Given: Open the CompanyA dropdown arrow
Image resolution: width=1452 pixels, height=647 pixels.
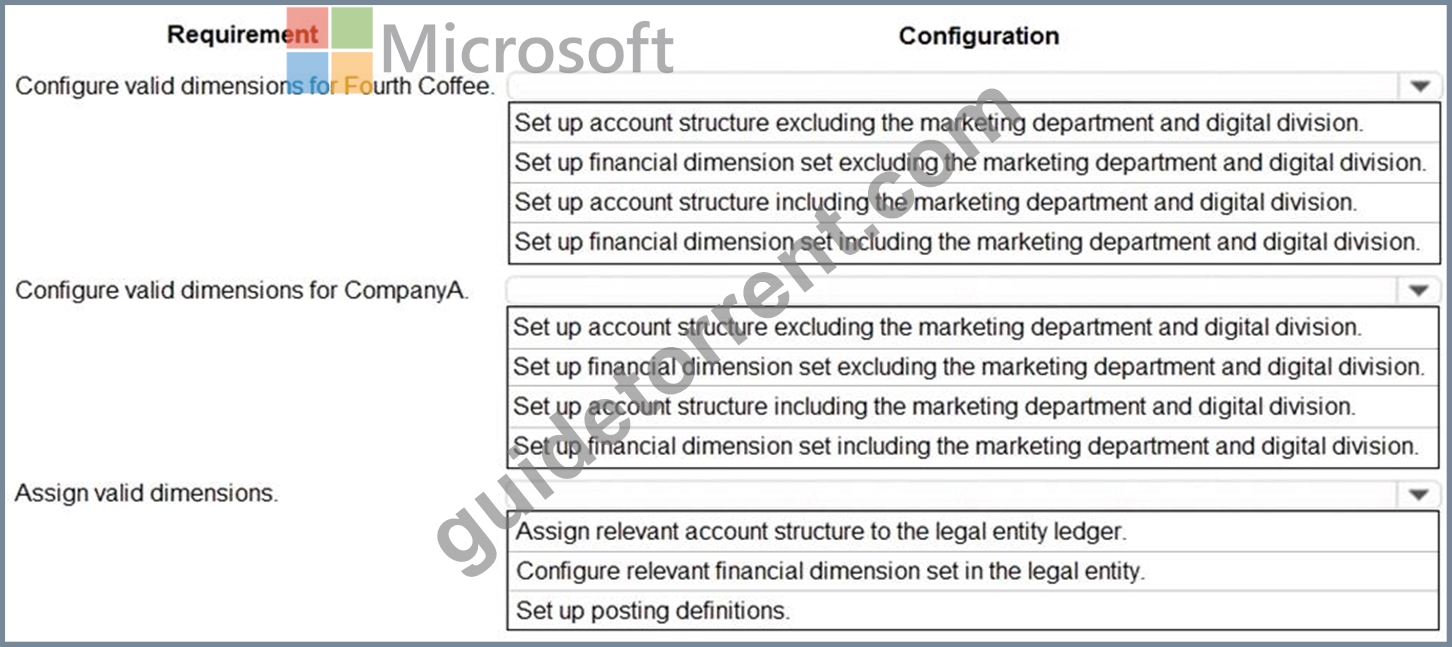Looking at the screenshot, I should click(x=1418, y=290).
